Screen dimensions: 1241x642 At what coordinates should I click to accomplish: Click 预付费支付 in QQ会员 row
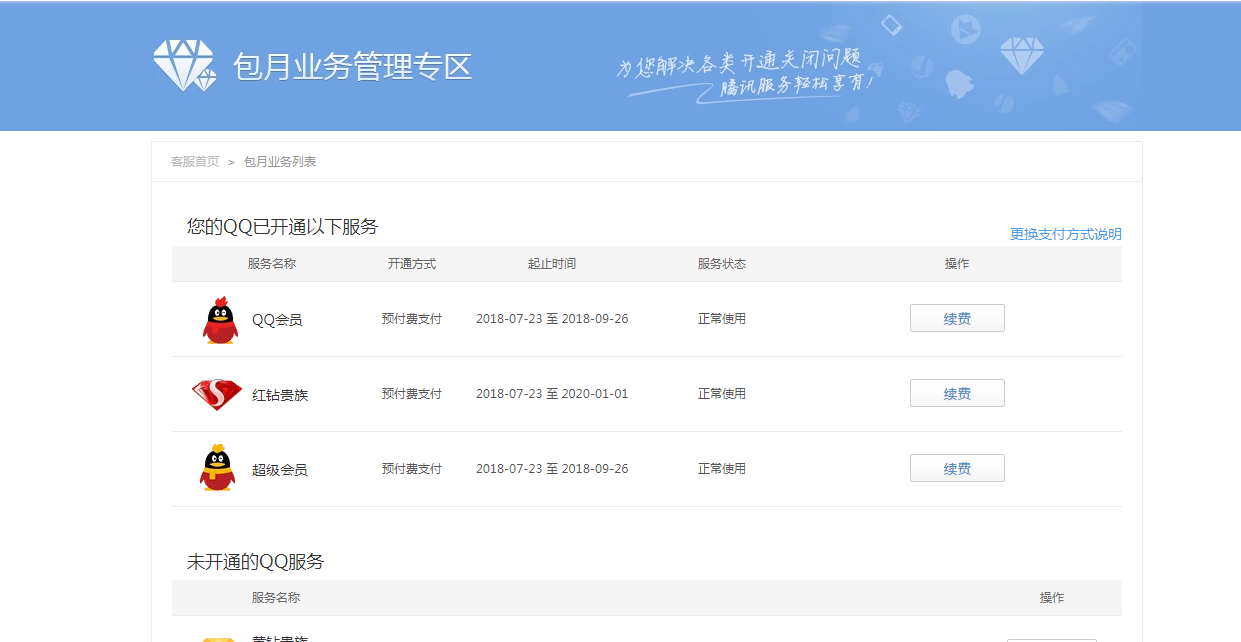(412, 319)
